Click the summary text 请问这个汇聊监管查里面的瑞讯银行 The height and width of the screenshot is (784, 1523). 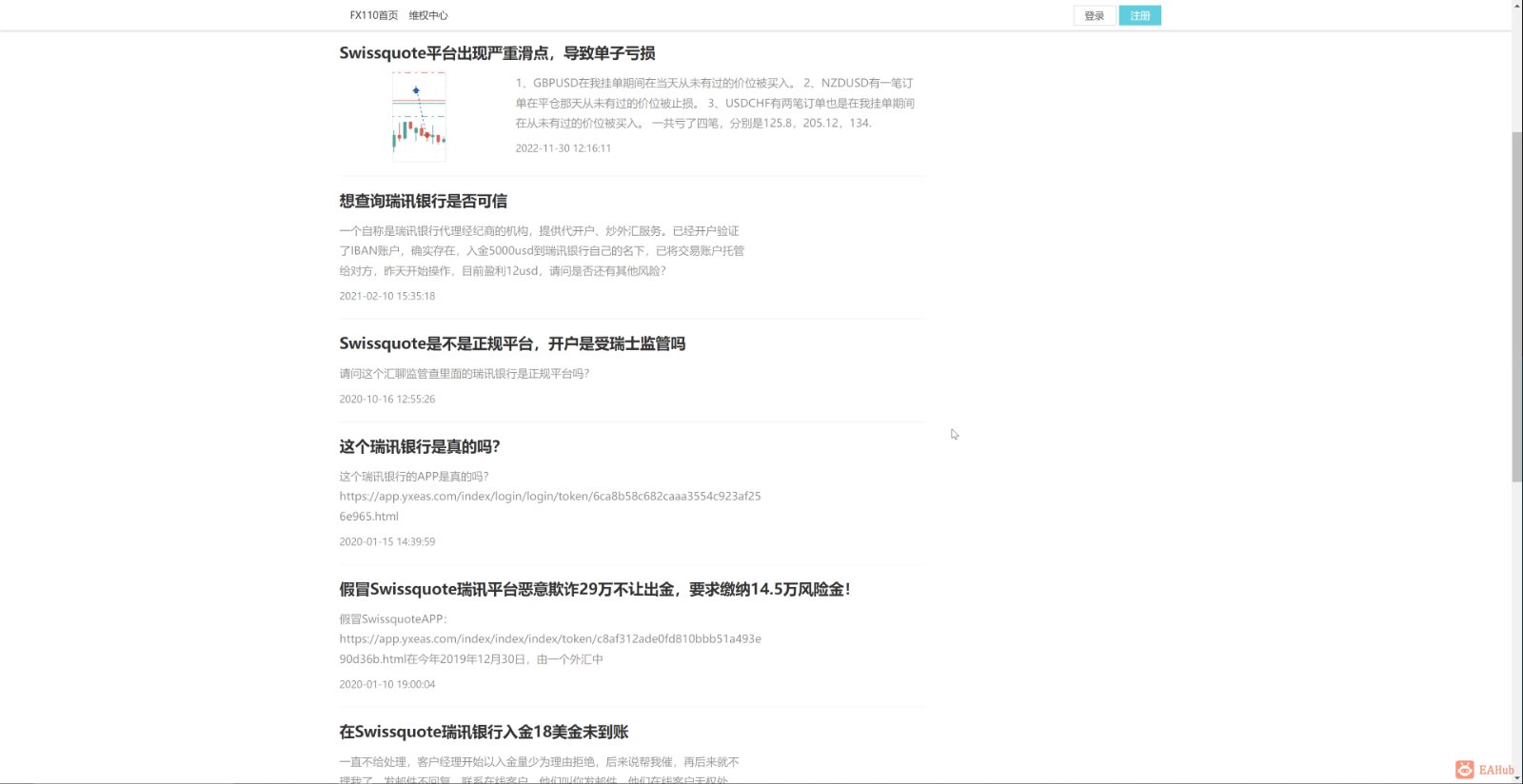(x=465, y=374)
